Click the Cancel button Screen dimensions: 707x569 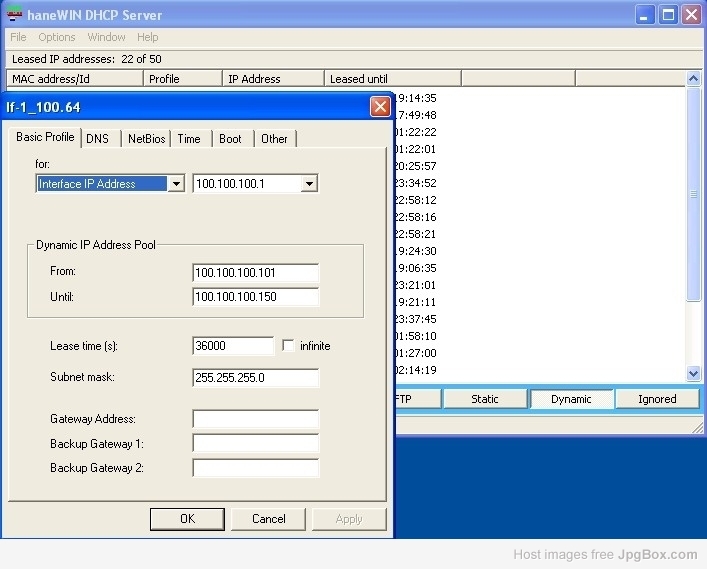coord(268,519)
